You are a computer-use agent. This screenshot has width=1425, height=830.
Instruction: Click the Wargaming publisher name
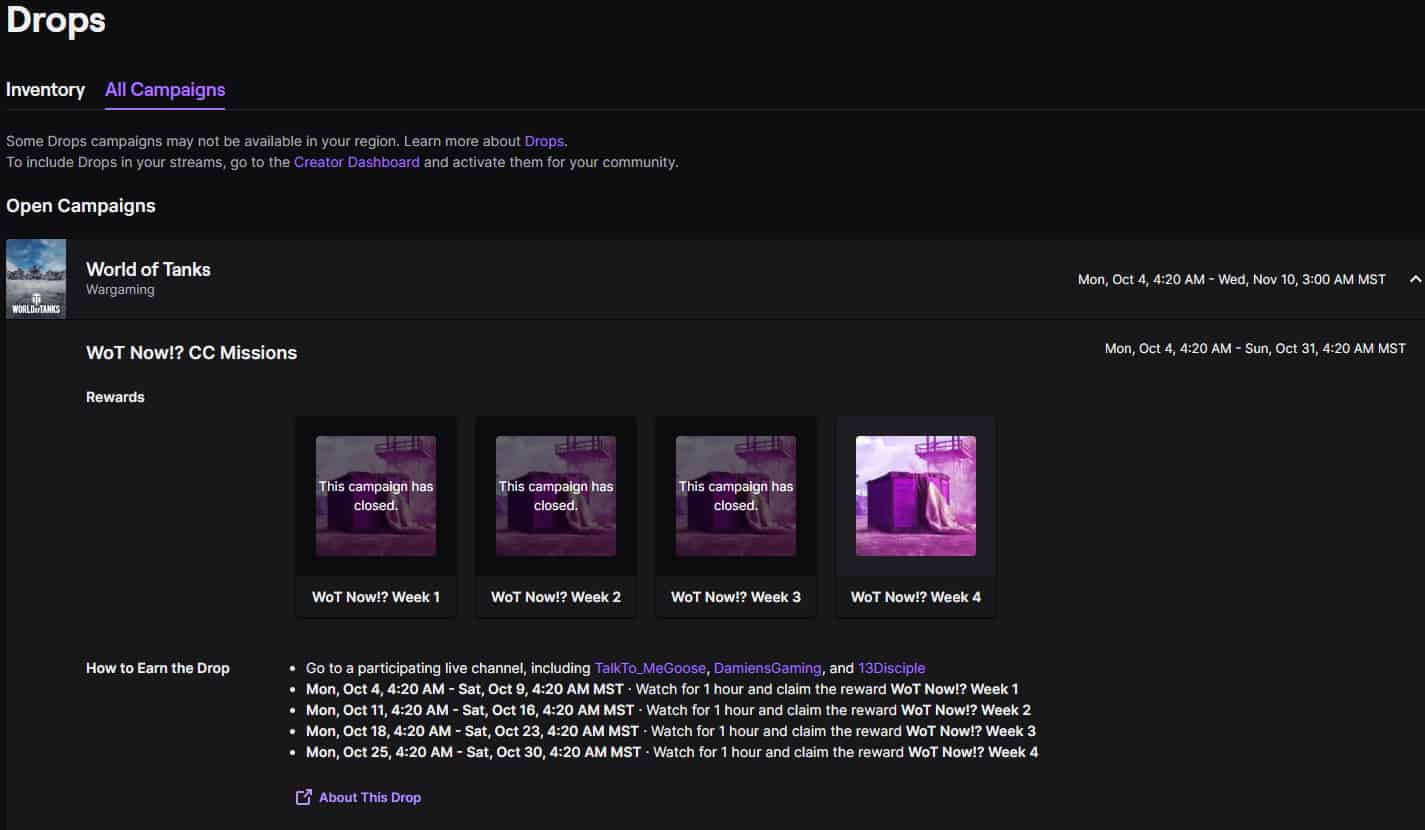[x=120, y=290]
